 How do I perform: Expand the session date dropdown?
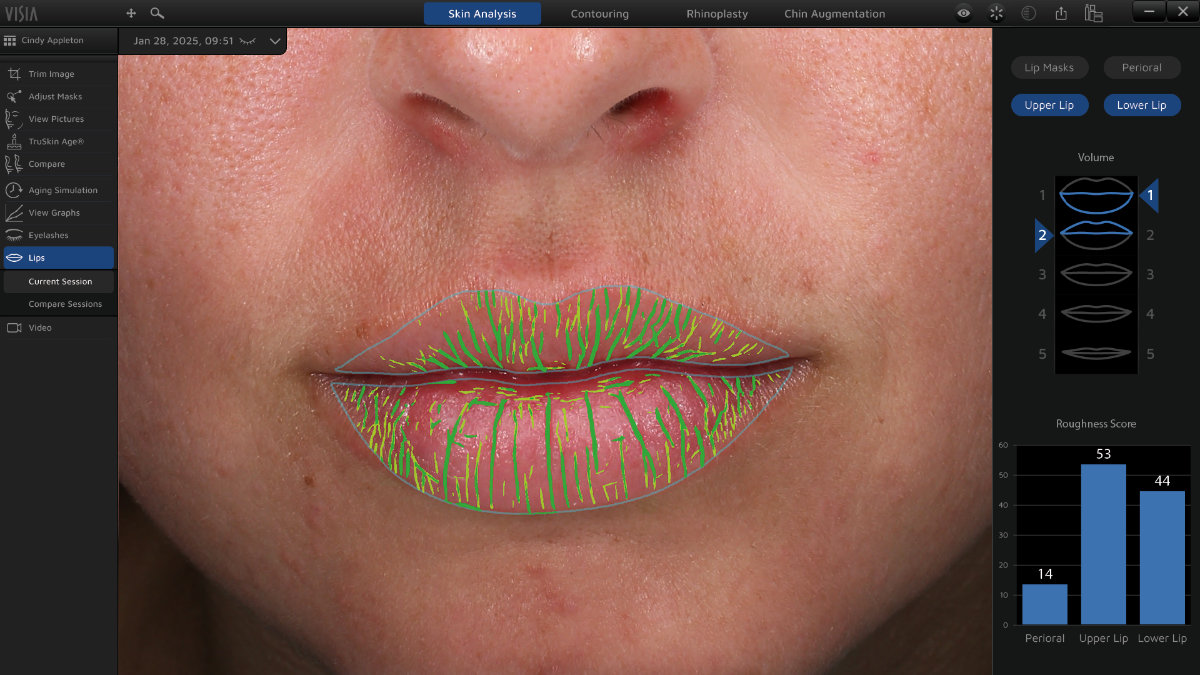tap(275, 42)
